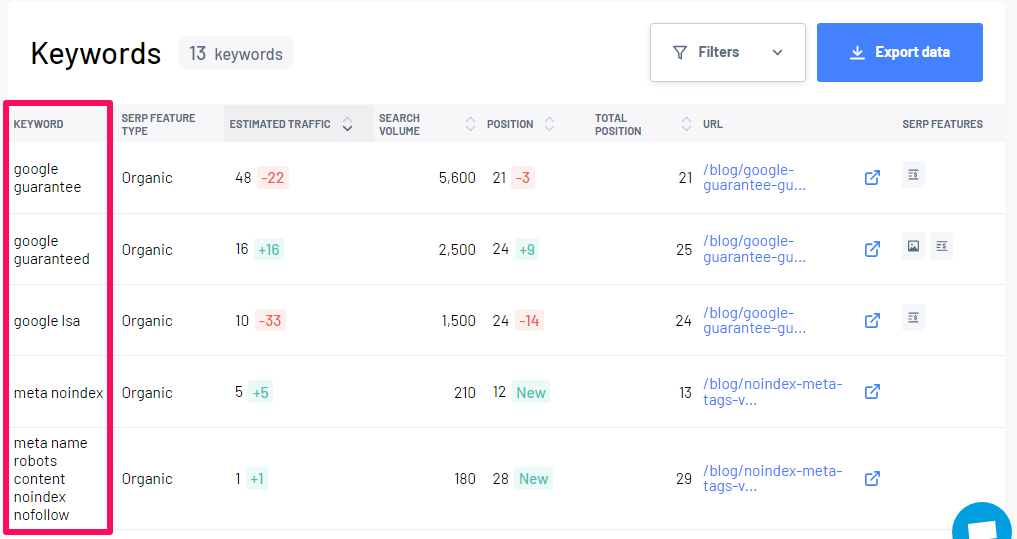Screen dimensions: 1017x539
Task: Click the 1,500 search volume value
Action: point(459,320)
